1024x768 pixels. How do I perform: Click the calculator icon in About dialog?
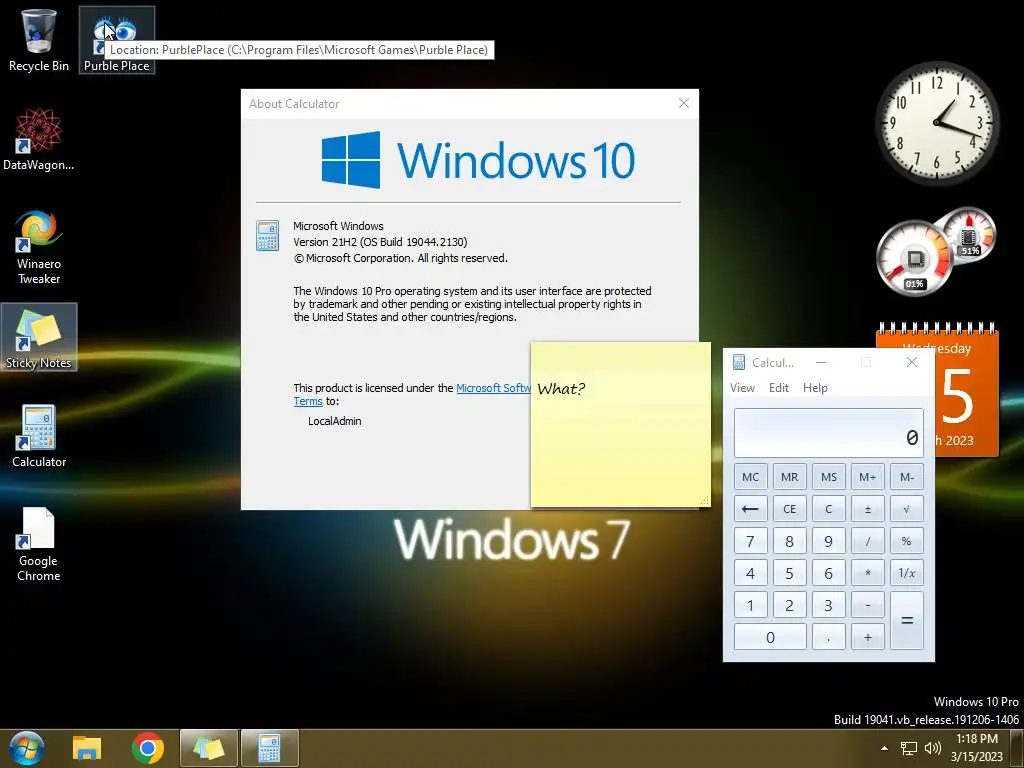267,236
